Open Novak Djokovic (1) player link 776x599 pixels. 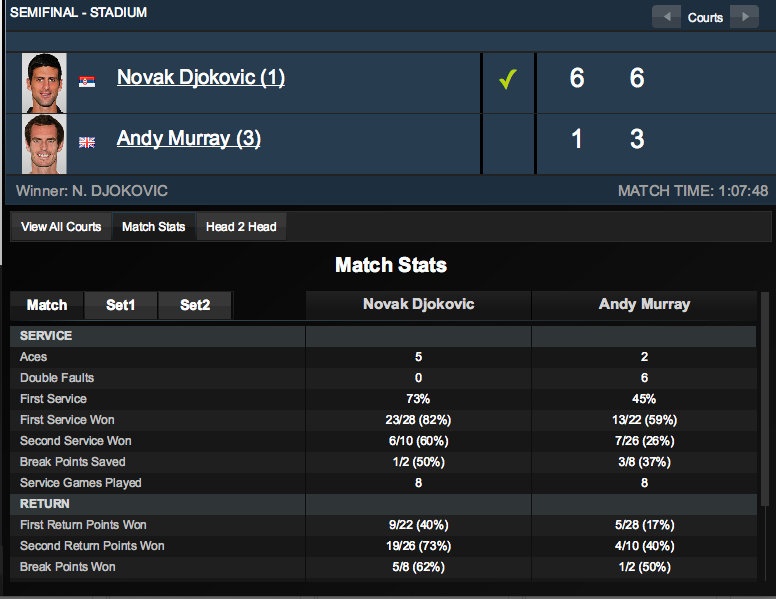click(x=201, y=77)
